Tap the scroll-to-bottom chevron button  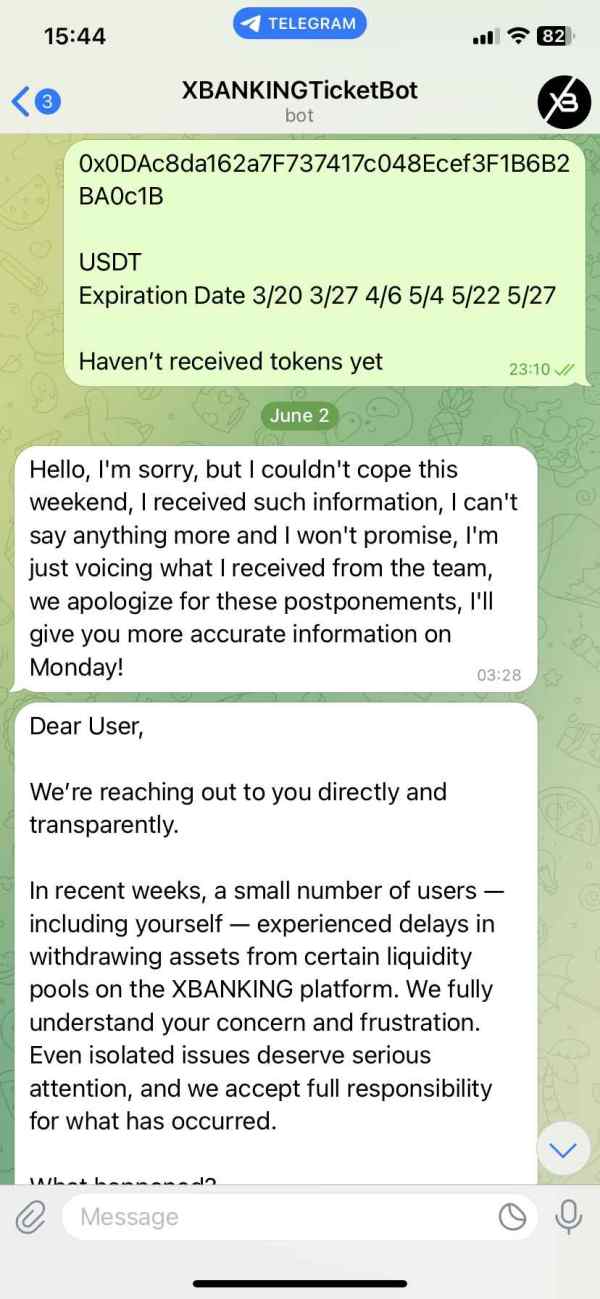[563, 1150]
